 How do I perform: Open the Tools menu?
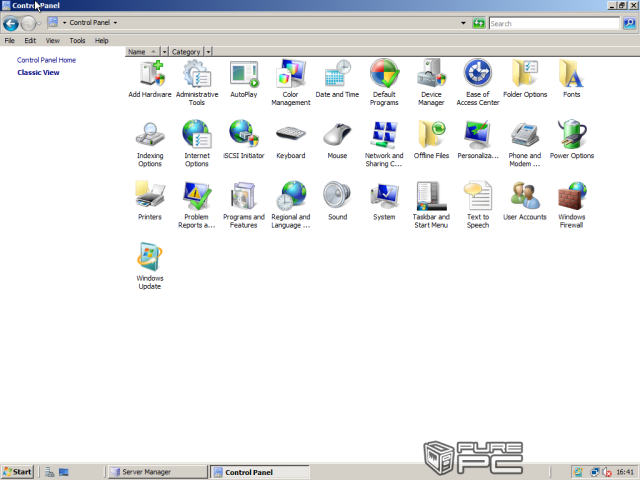[x=77, y=40]
